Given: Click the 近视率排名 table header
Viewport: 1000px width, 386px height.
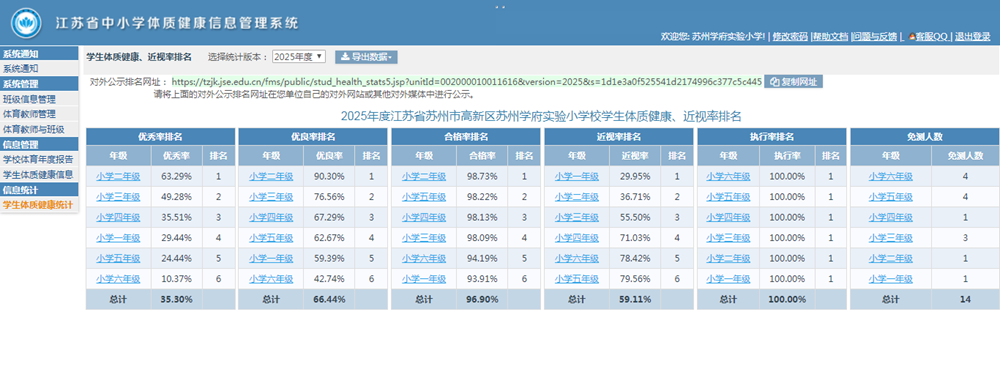Looking at the screenshot, I should point(619,137).
